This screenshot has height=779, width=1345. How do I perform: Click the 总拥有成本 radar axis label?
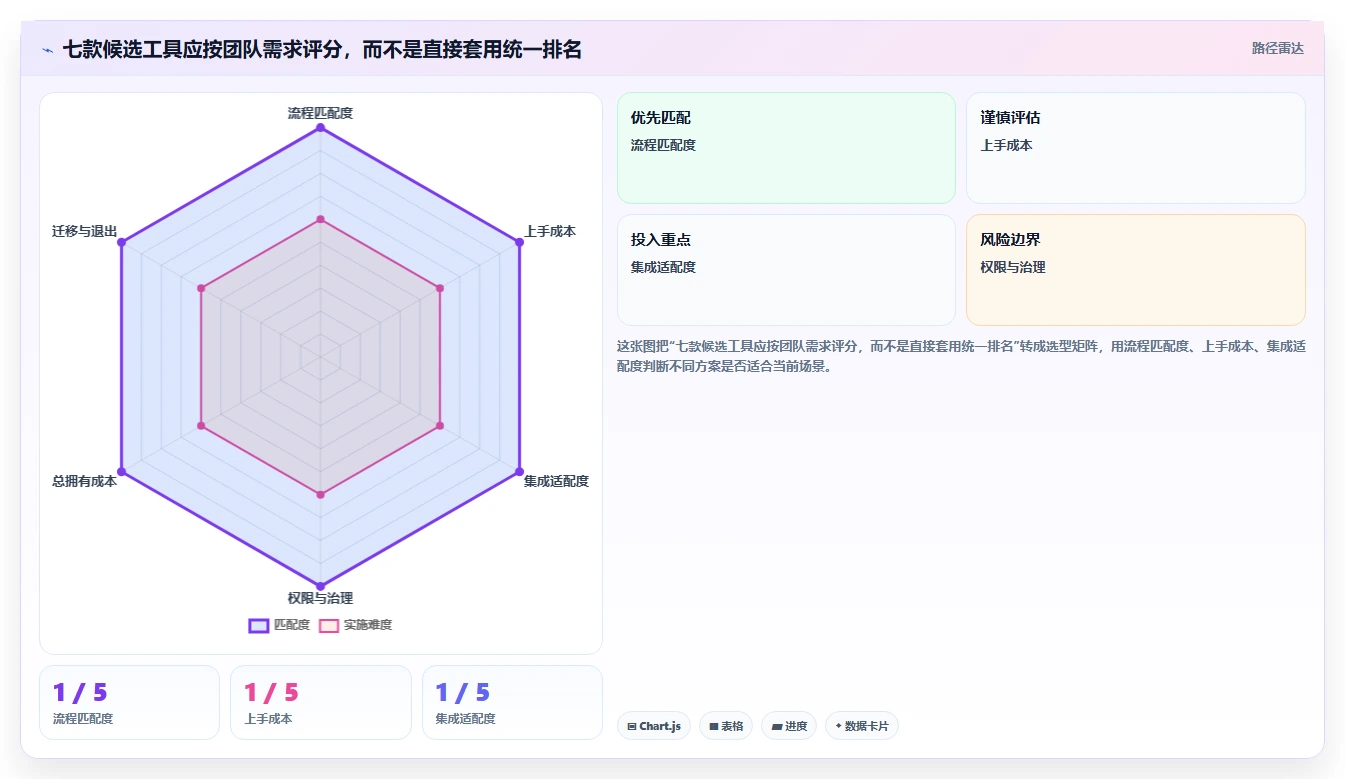pos(84,481)
